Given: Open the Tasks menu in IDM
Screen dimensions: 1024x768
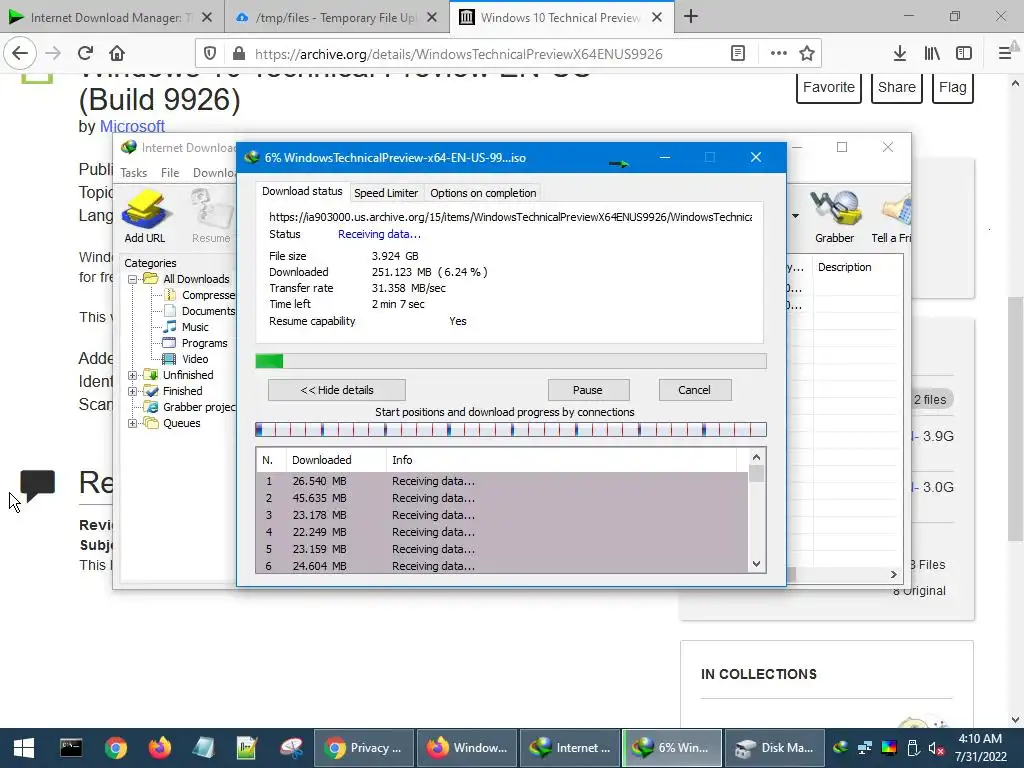Looking at the screenshot, I should [134, 172].
